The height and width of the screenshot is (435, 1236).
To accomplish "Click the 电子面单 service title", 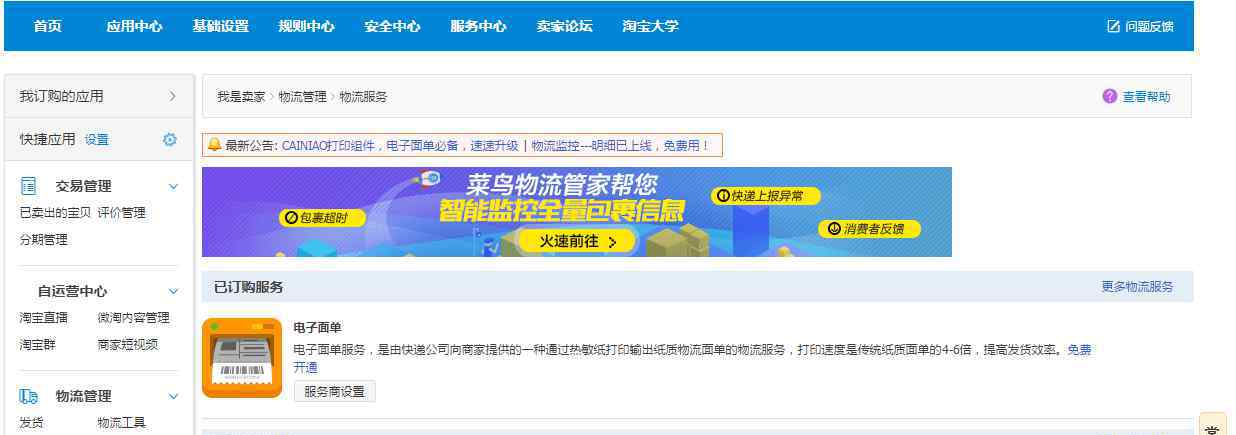I will tap(317, 327).
